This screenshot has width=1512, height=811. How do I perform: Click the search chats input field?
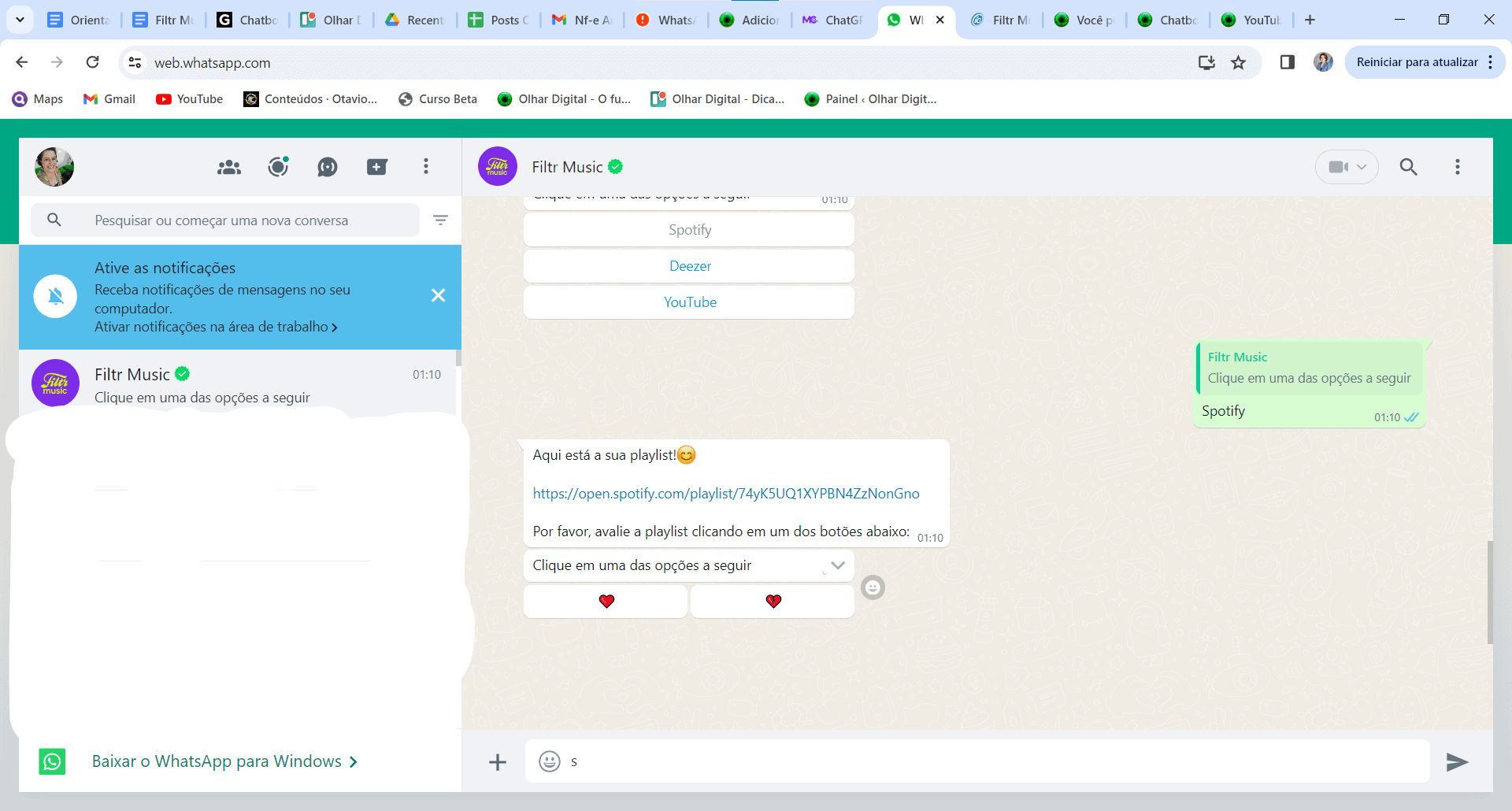(225, 220)
